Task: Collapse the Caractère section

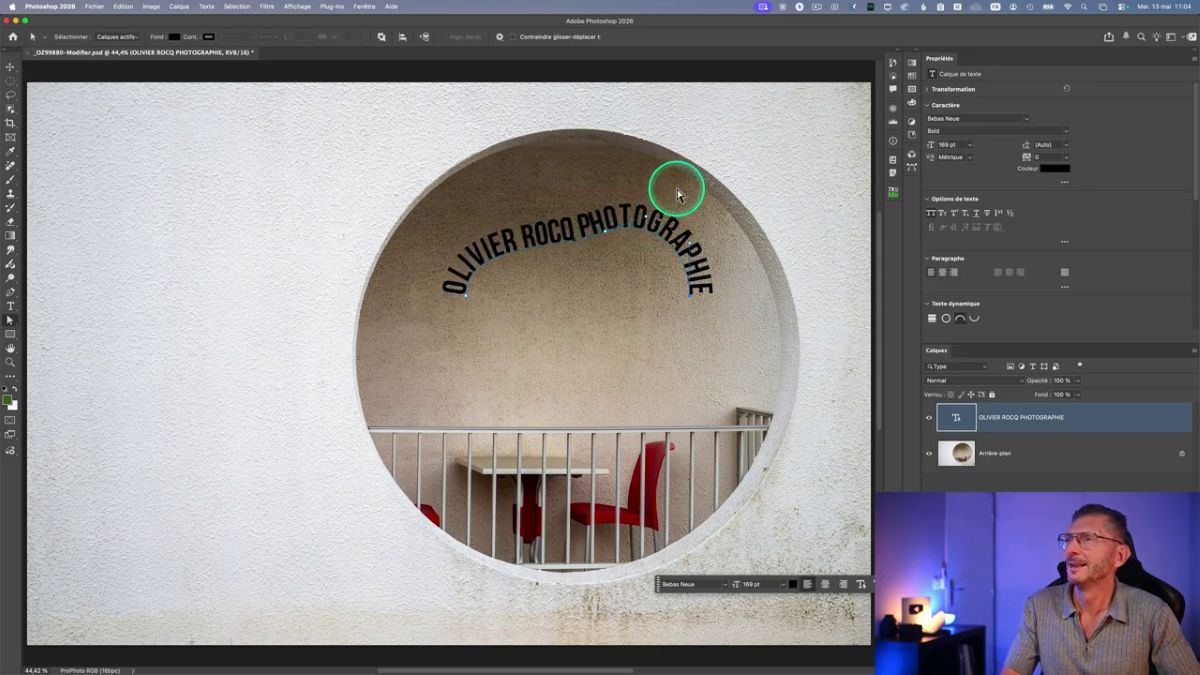Action: pyautogui.click(x=927, y=105)
